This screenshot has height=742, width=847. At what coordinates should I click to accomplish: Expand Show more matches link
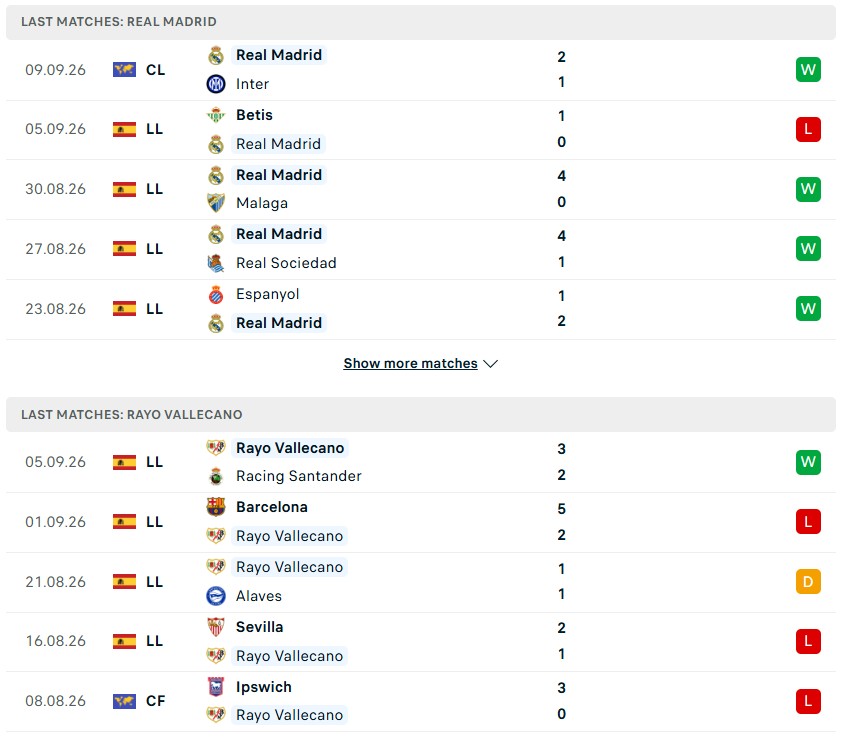point(411,363)
